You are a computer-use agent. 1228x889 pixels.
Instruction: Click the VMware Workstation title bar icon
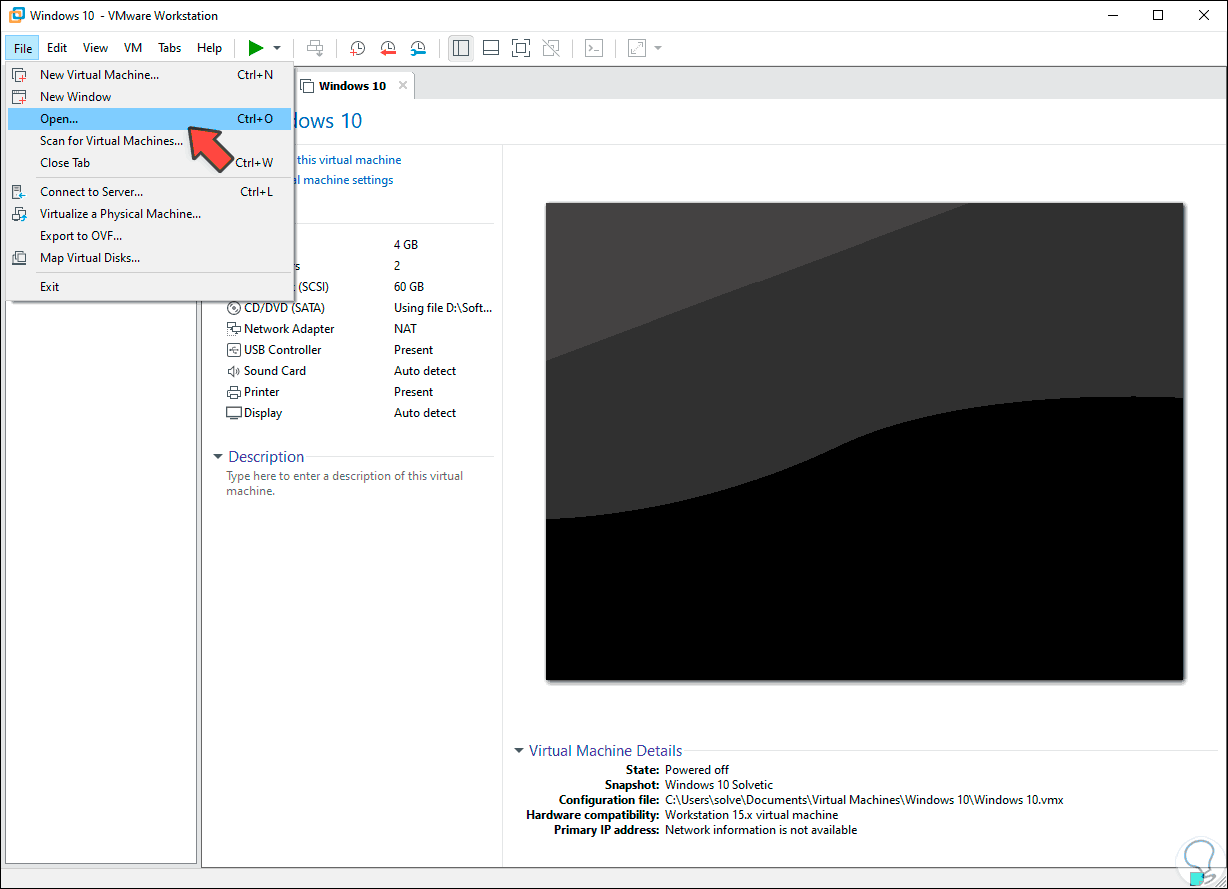[x=16, y=15]
